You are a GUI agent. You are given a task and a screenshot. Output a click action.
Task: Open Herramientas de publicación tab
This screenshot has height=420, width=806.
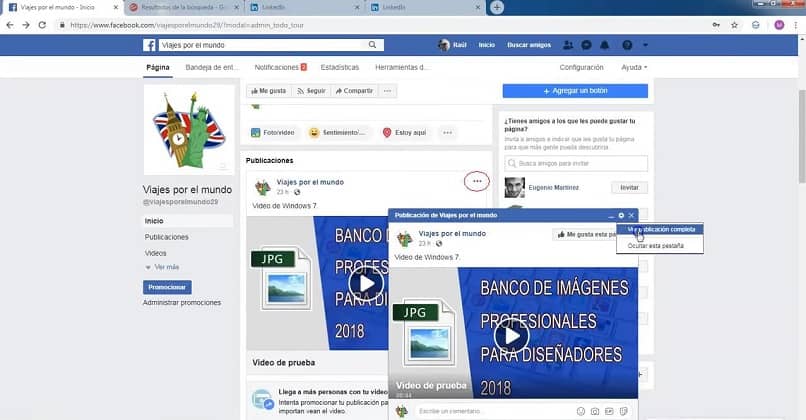(x=403, y=67)
